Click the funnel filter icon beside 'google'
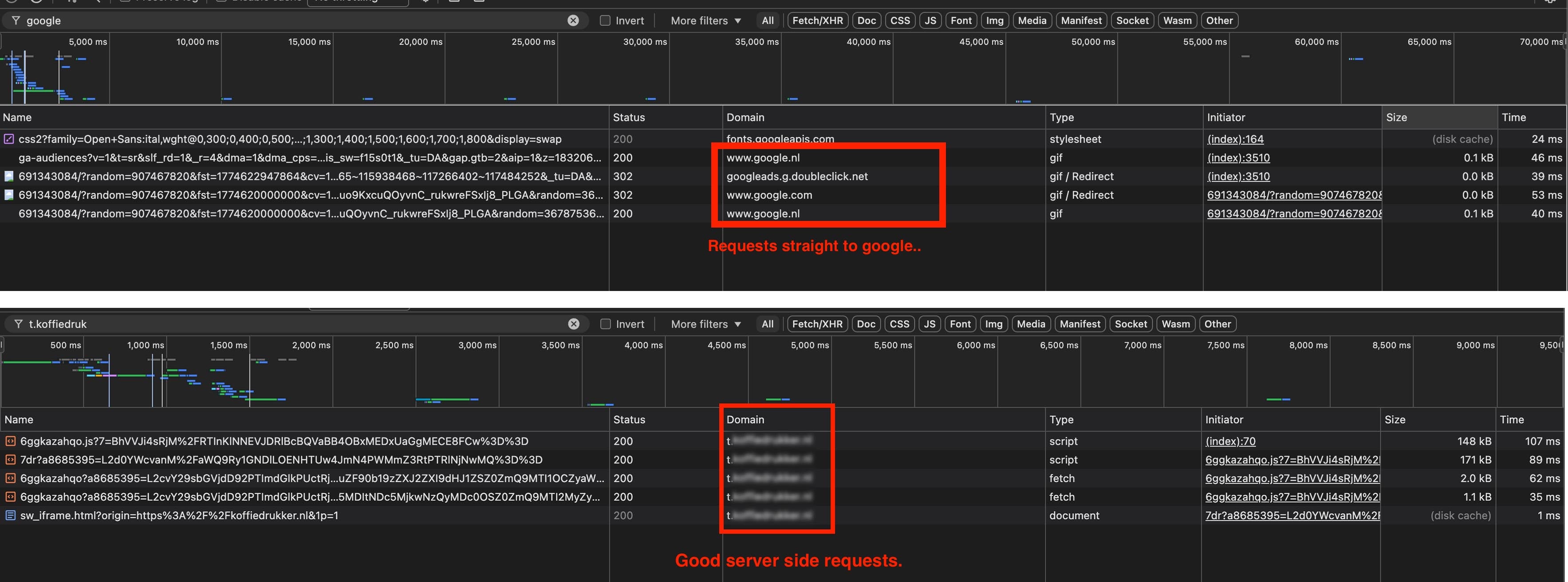This screenshot has height=582, width=1568. coord(16,20)
